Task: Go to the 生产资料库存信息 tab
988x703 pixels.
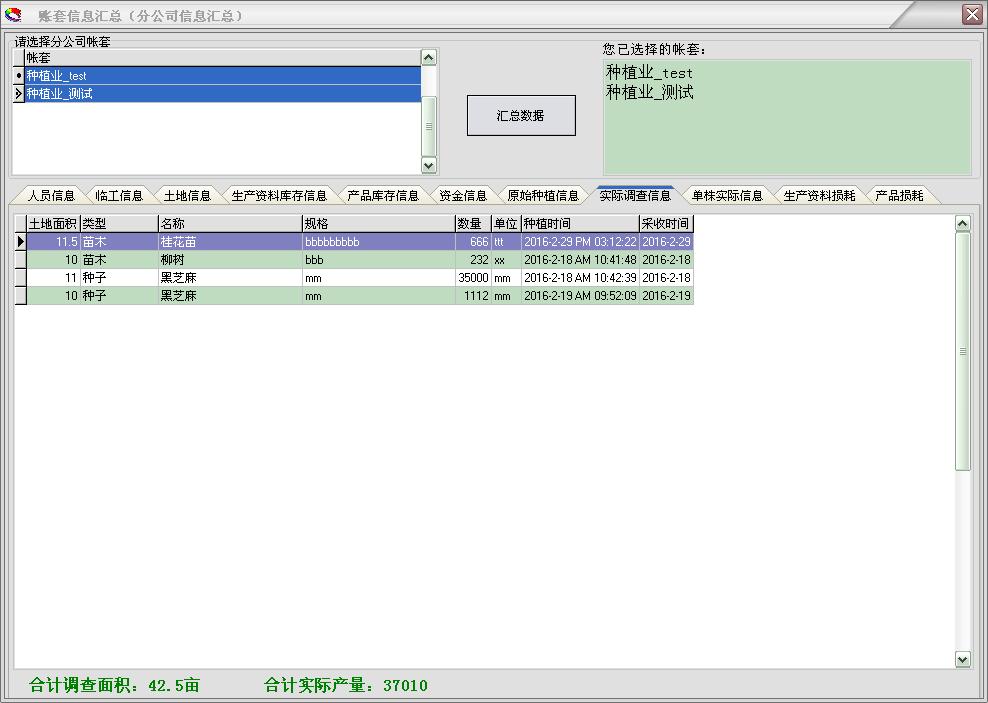Action: click(x=279, y=196)
